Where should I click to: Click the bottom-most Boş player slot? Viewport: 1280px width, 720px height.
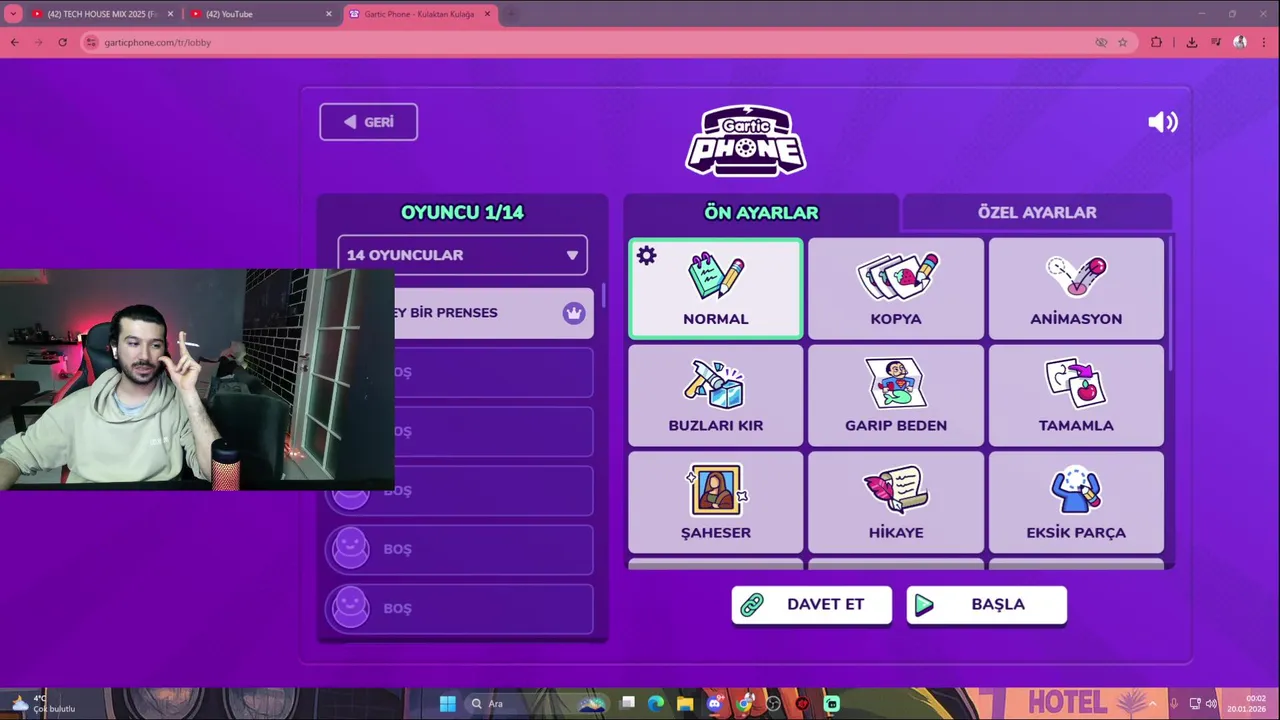pyautogui.click(x=460, y=608)
